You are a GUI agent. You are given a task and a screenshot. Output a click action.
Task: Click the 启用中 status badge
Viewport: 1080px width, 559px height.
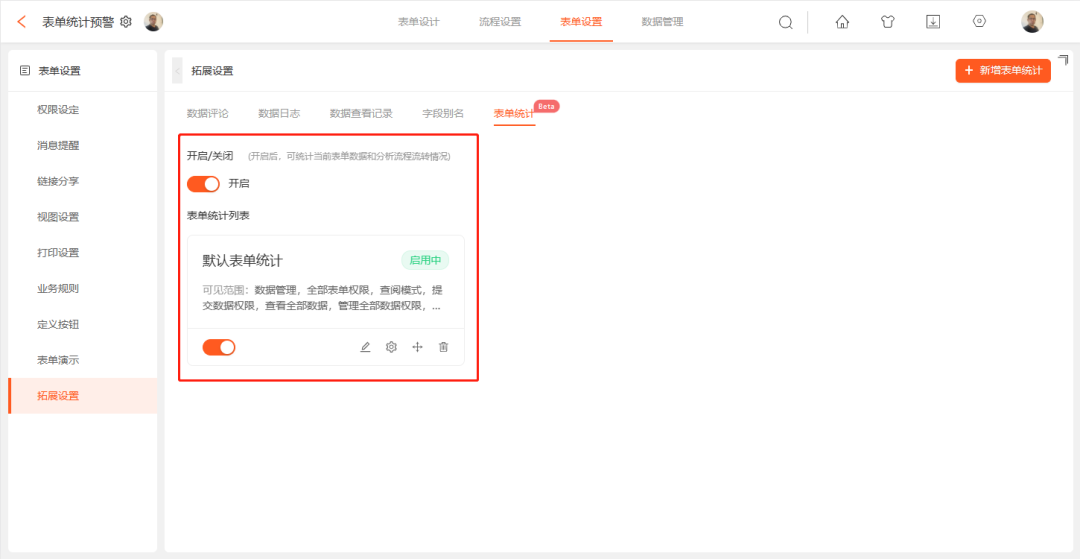click(425, 260)
